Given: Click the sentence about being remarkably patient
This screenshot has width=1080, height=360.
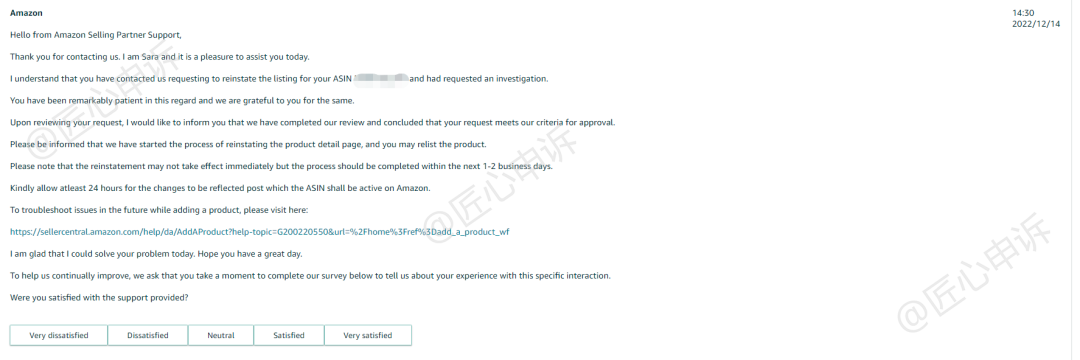Looking at the screenshot, I should point(182,100).
